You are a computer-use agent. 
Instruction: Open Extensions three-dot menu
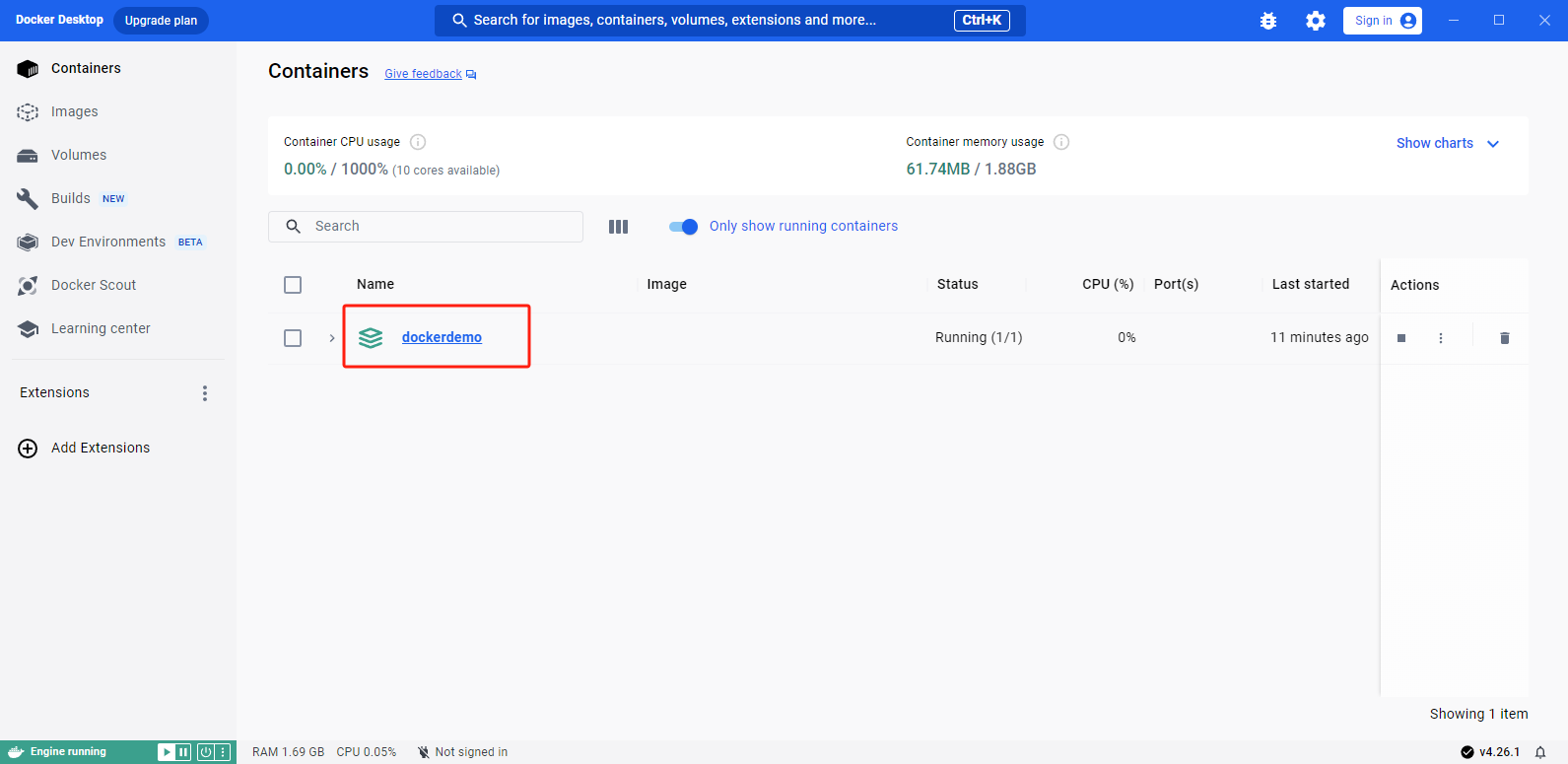[x=205, y=393]
